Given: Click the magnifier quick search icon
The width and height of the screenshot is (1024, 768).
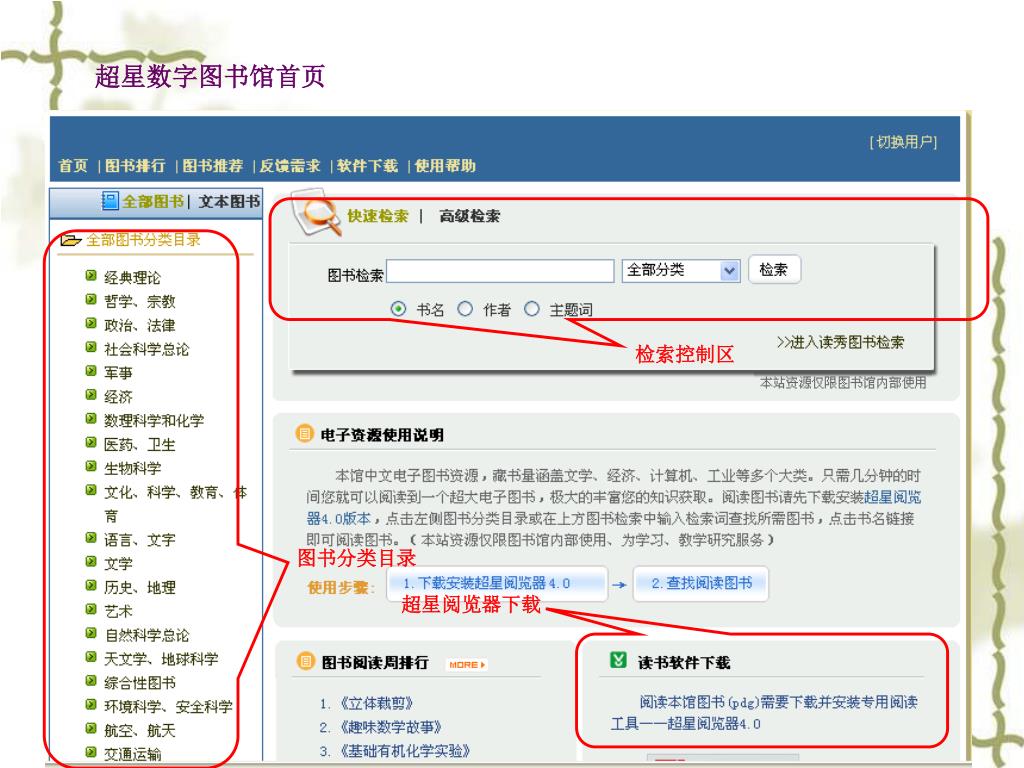Looking at the screenshot, I should [316, 212].
